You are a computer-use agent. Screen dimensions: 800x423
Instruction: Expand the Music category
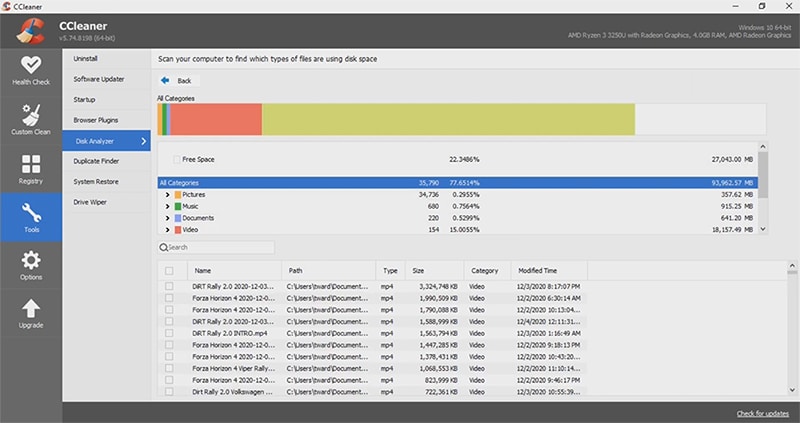(167, 207)
